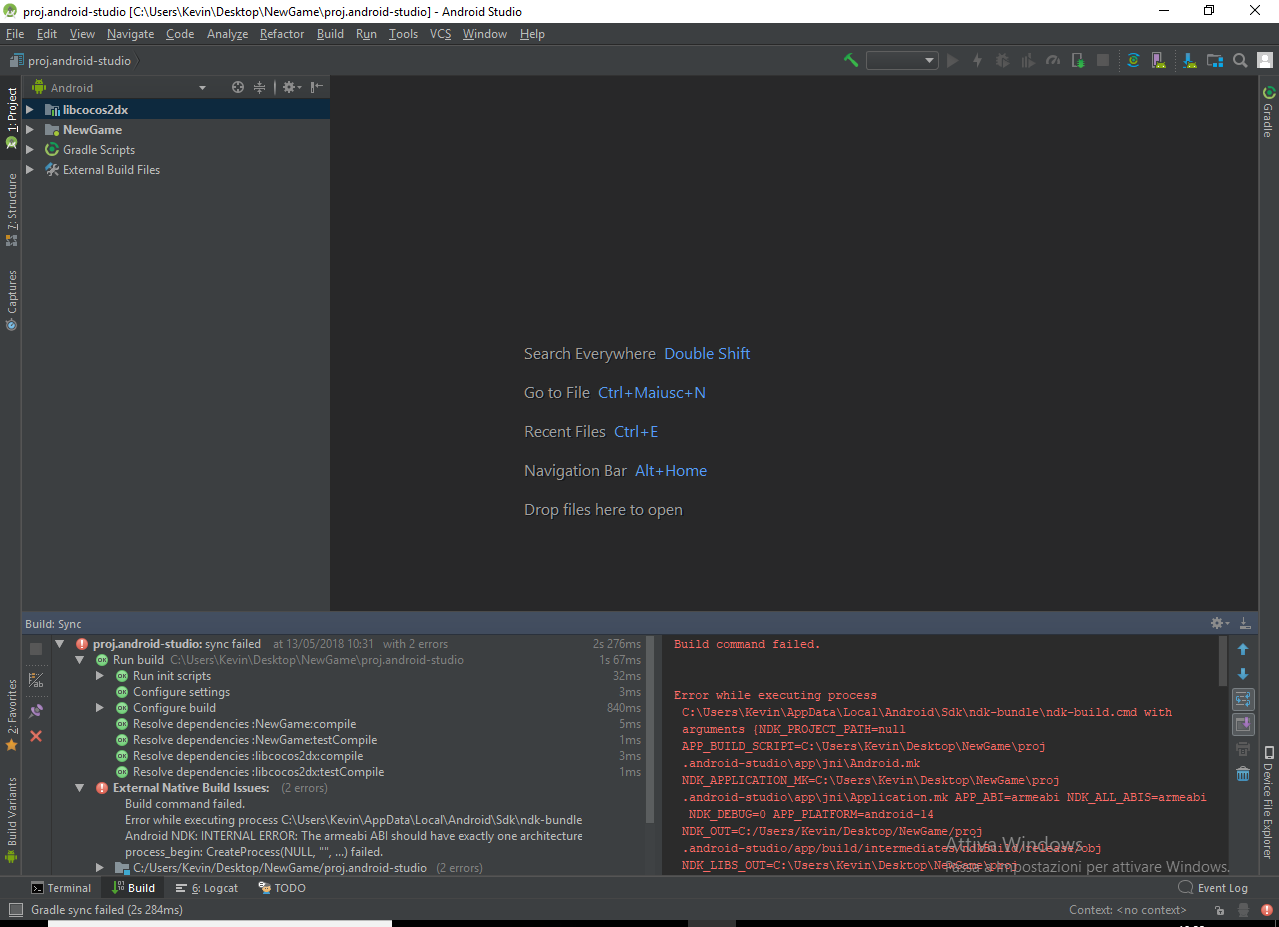Open the Terminal tool window
This screenshot has width=1279, height=927.
pos(61,888)
